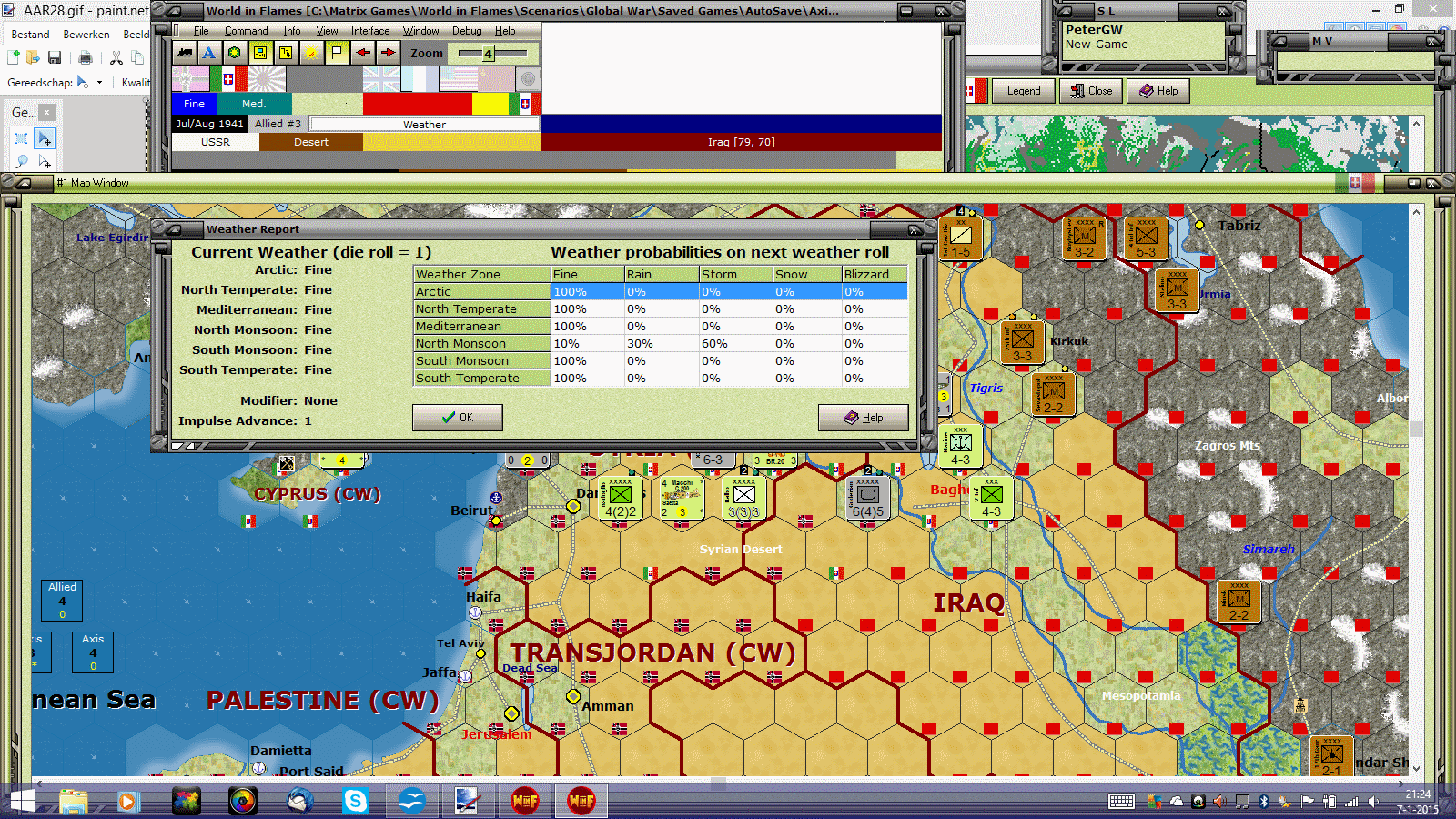Screen dimensions: 1456x819
Task: Open the Window menu
Action: click(x=420, y=31)
